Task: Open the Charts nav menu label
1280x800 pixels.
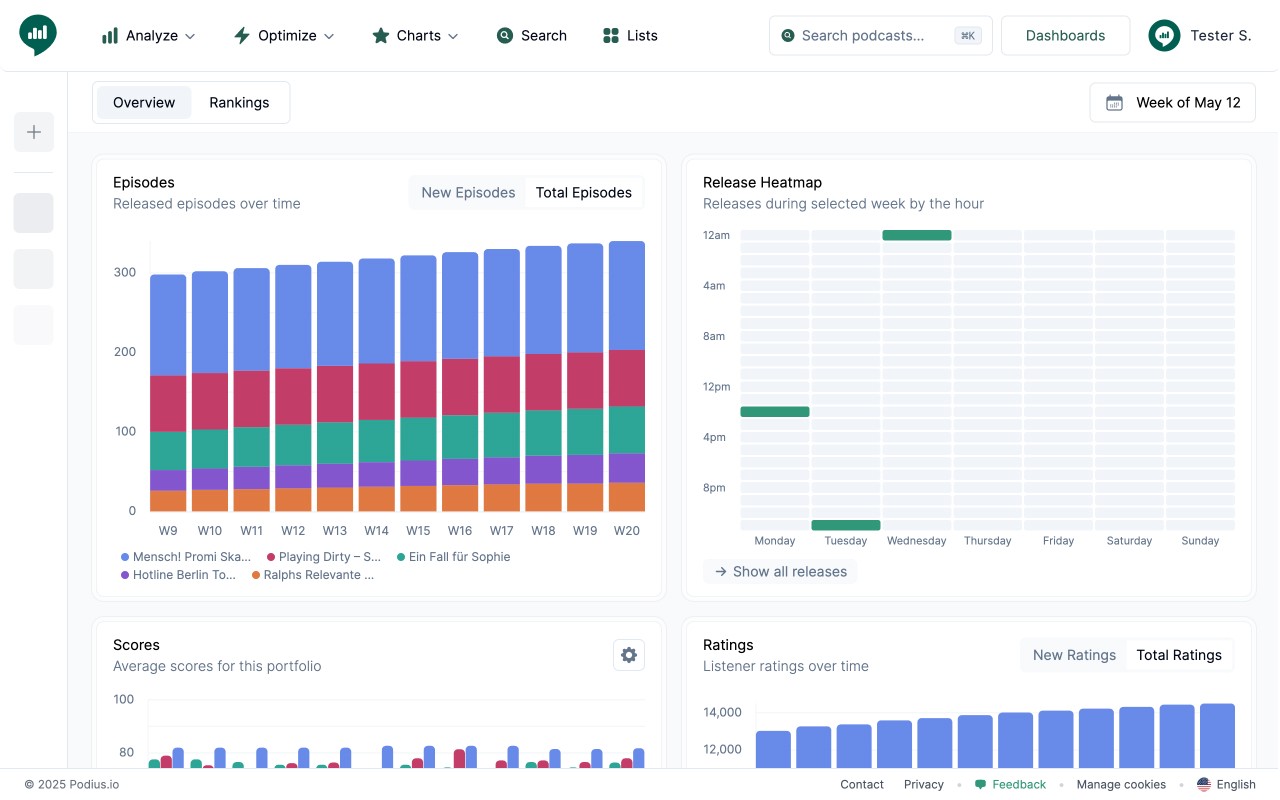Action: [x=419, y=35]
